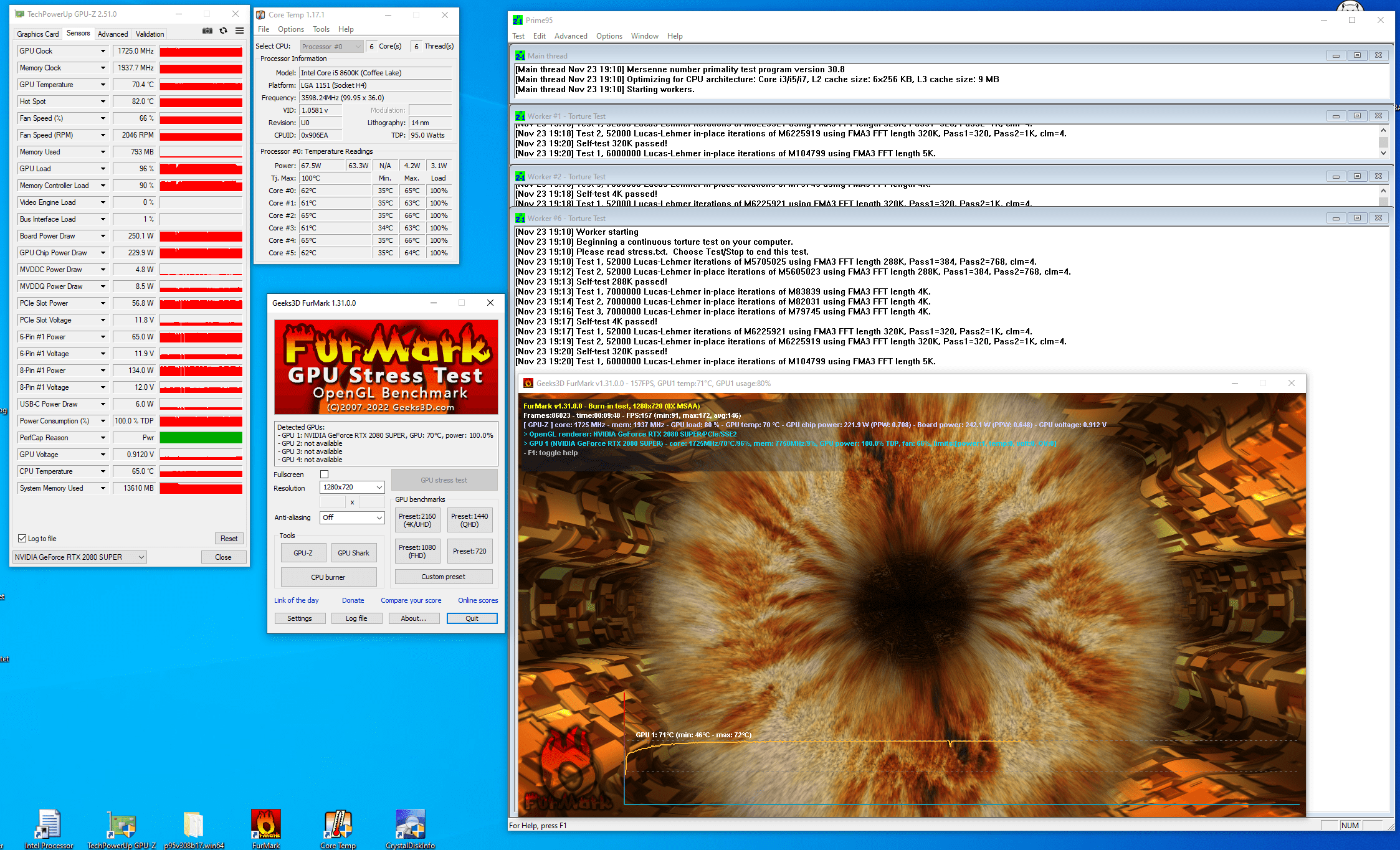
Task: Expand FurMark Resolution 1280x720 dropdown
Action: pos(352,487)
